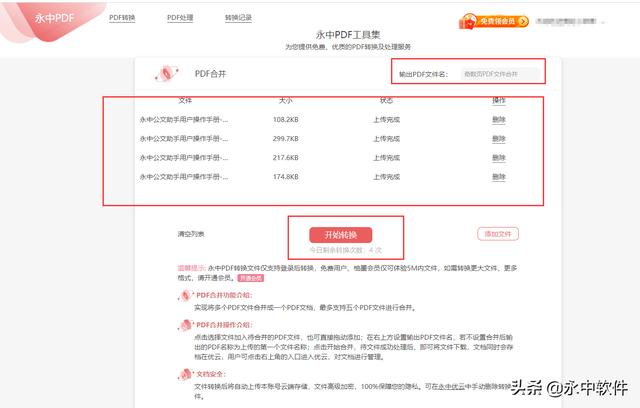Select the file name in the 299.7KB row
Image resolution: width=640 pixels, height=408 pixels.
(184, 139)
